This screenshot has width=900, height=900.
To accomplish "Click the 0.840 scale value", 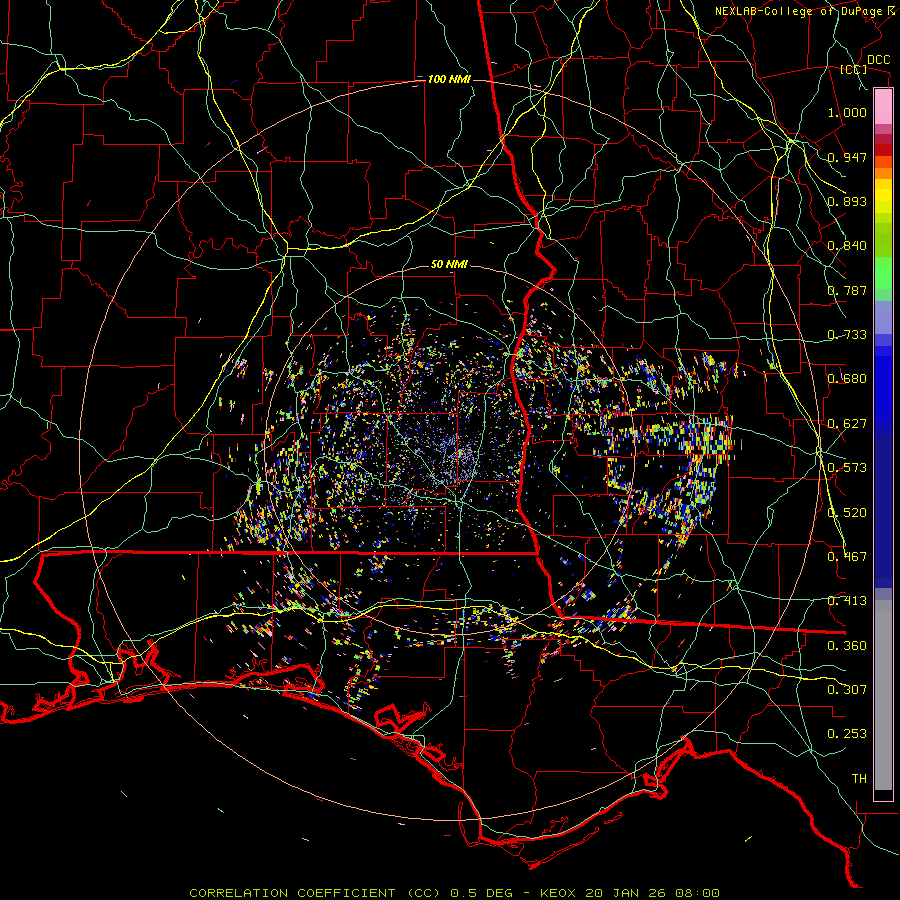I will [x=847, y=246].
